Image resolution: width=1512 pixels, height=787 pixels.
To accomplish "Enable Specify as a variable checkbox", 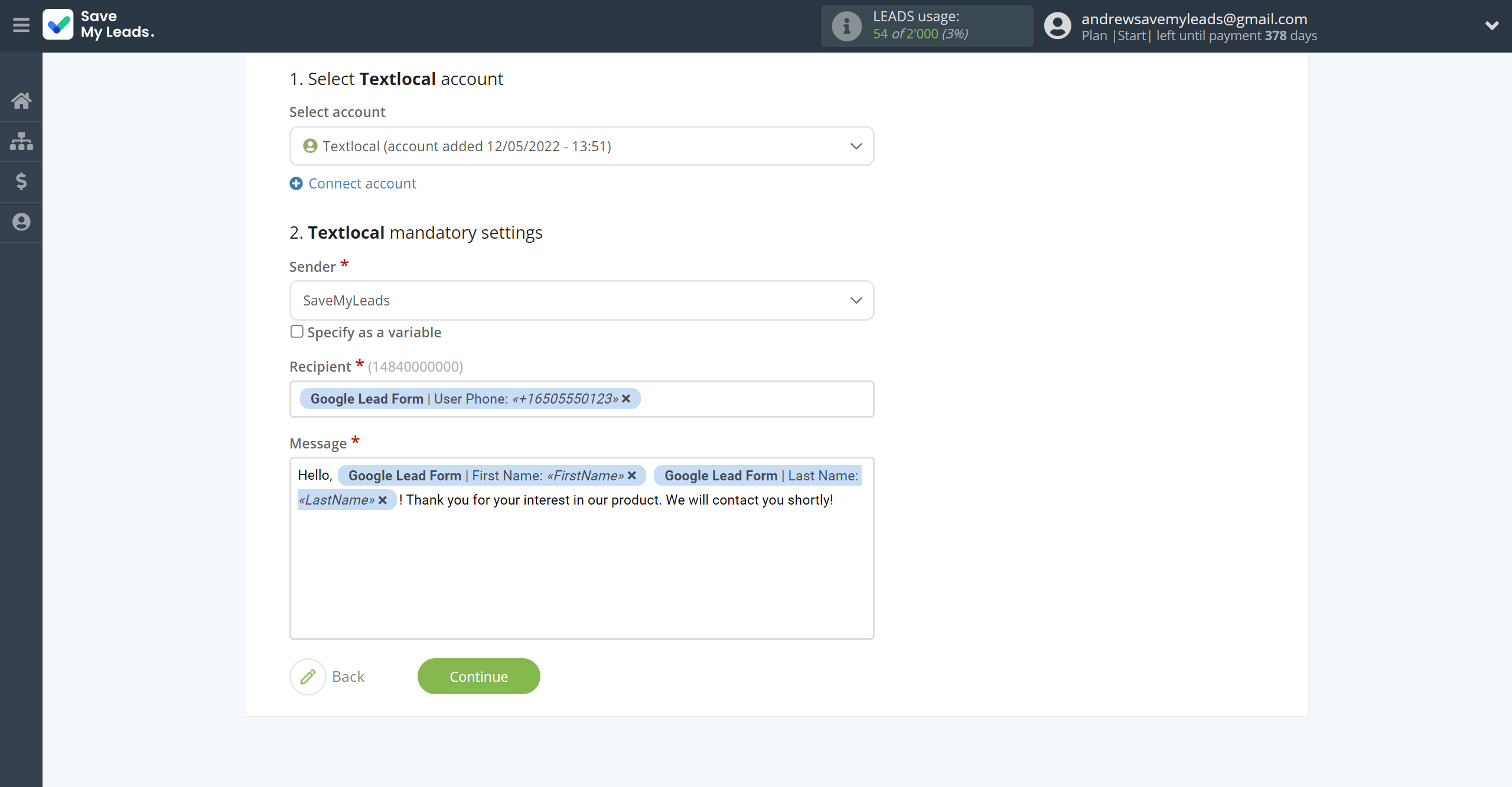I will pos(296,331).
